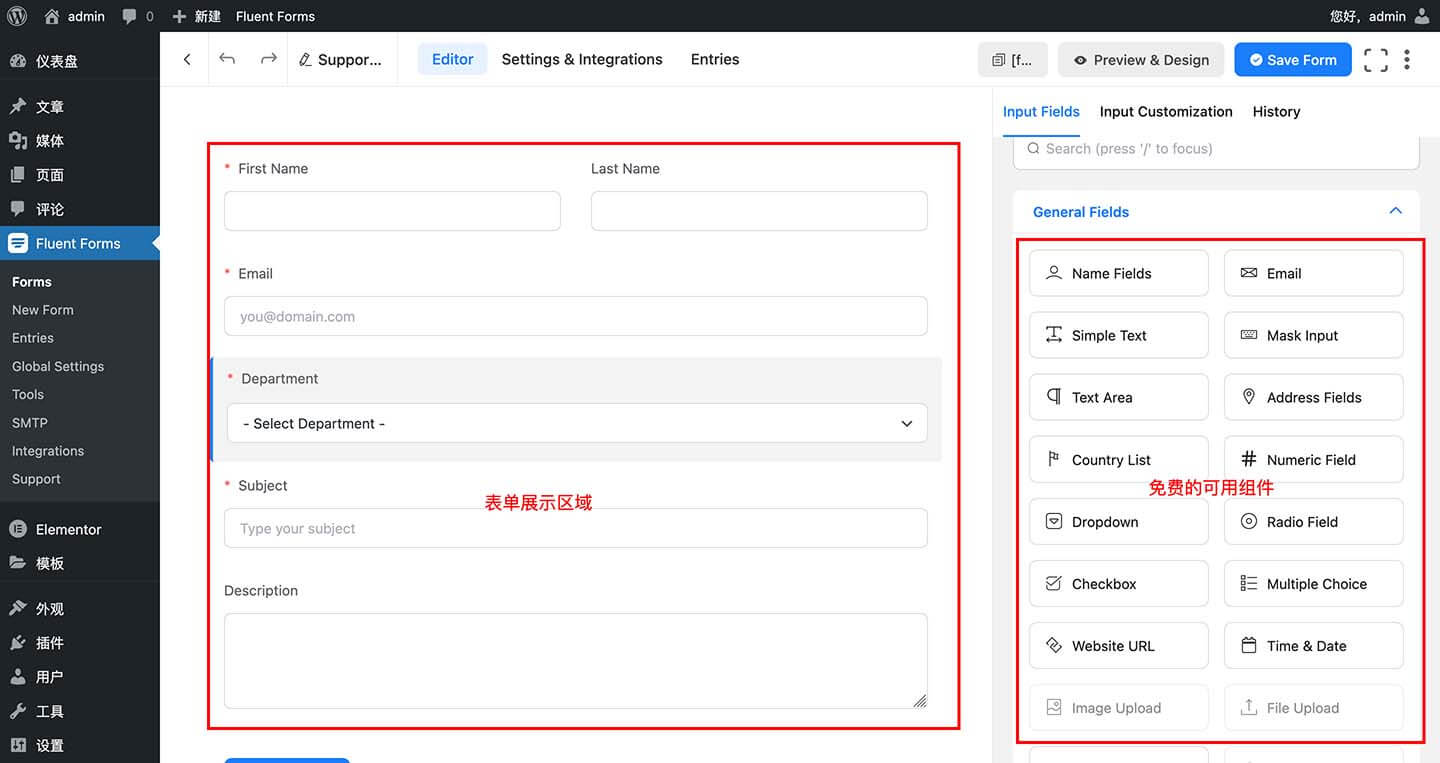
Task: Open Global Settings submenu
Action: 58,366
